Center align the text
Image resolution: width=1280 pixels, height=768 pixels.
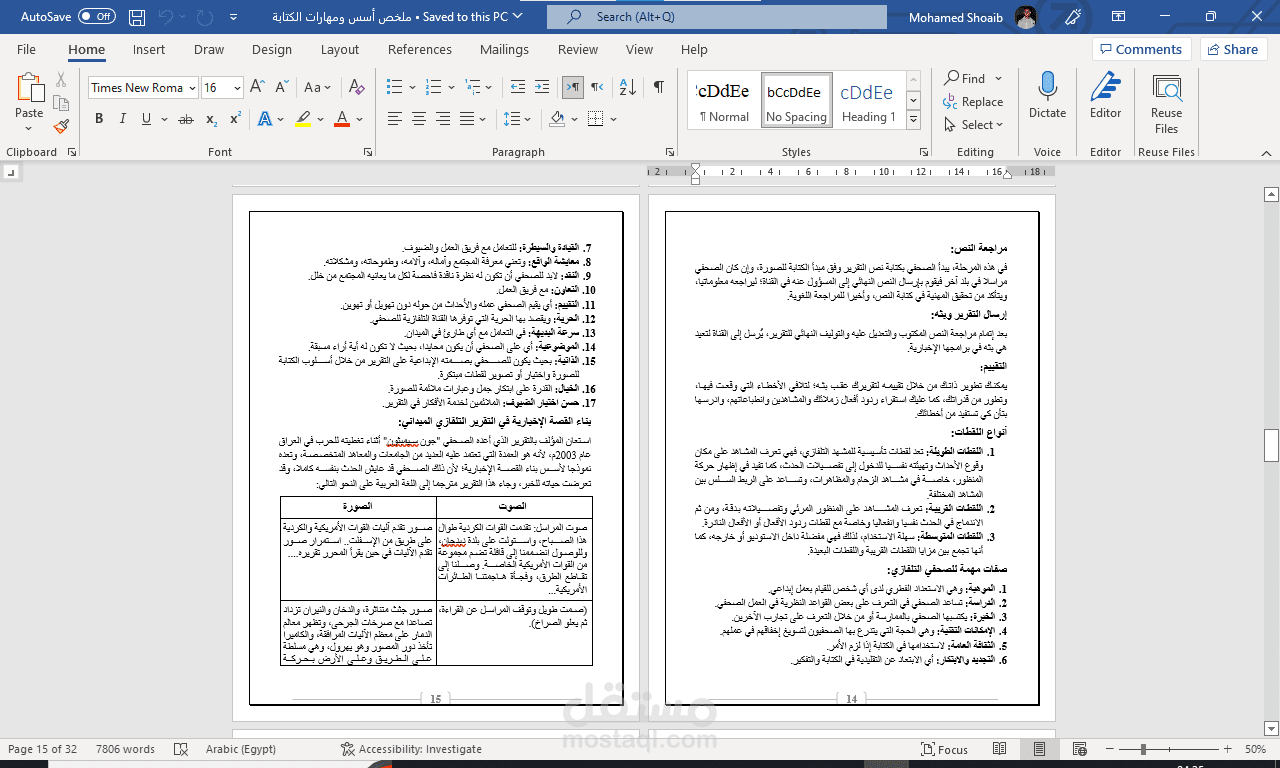coord(419,118)
